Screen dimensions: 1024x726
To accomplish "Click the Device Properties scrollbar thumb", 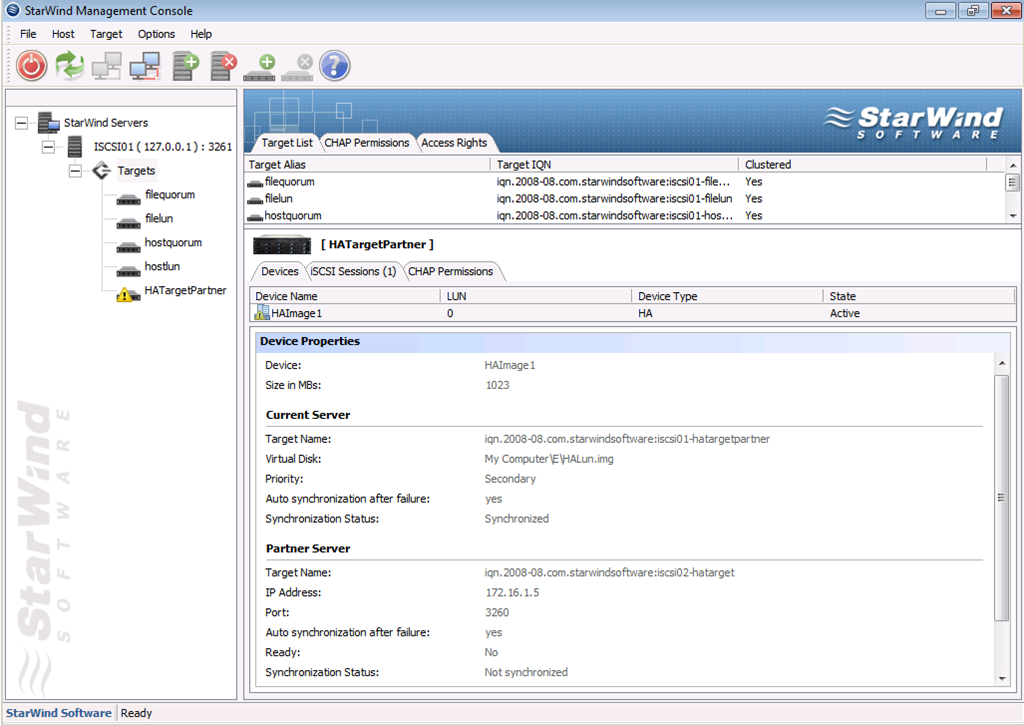I will [1002, 497].
